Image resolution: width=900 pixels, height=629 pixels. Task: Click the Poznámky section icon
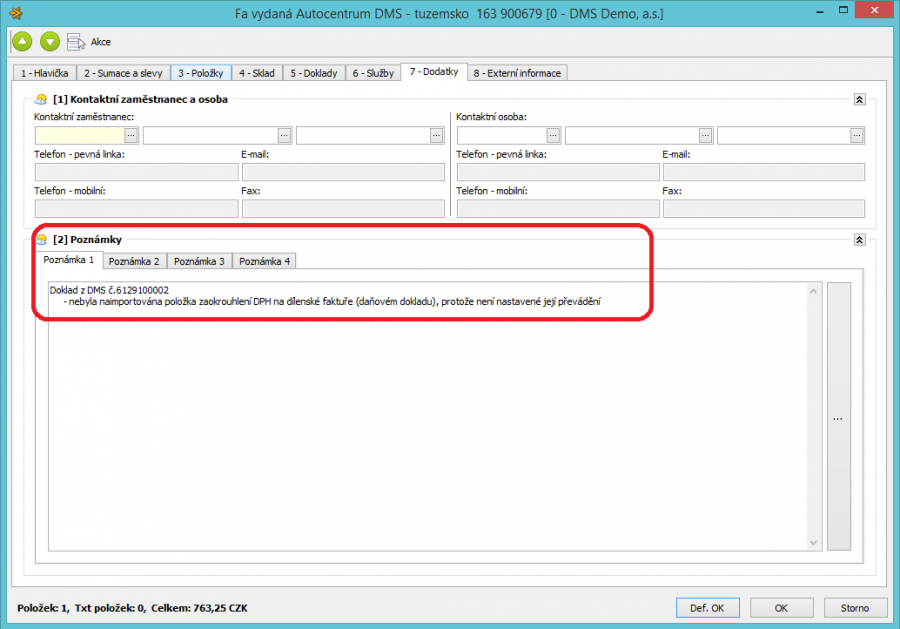[x=40, y=240]
